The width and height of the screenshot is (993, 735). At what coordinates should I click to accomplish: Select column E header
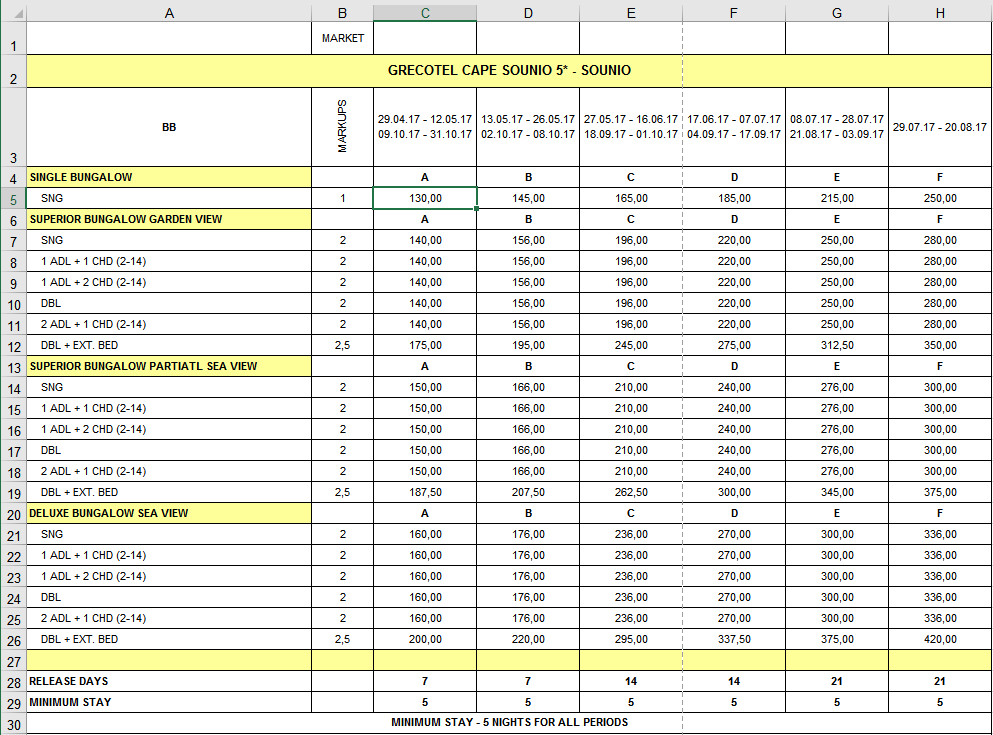click(631, 13)
